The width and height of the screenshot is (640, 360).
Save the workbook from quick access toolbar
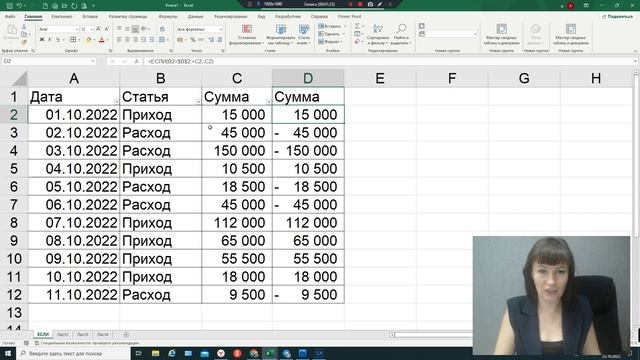[9, 6]
